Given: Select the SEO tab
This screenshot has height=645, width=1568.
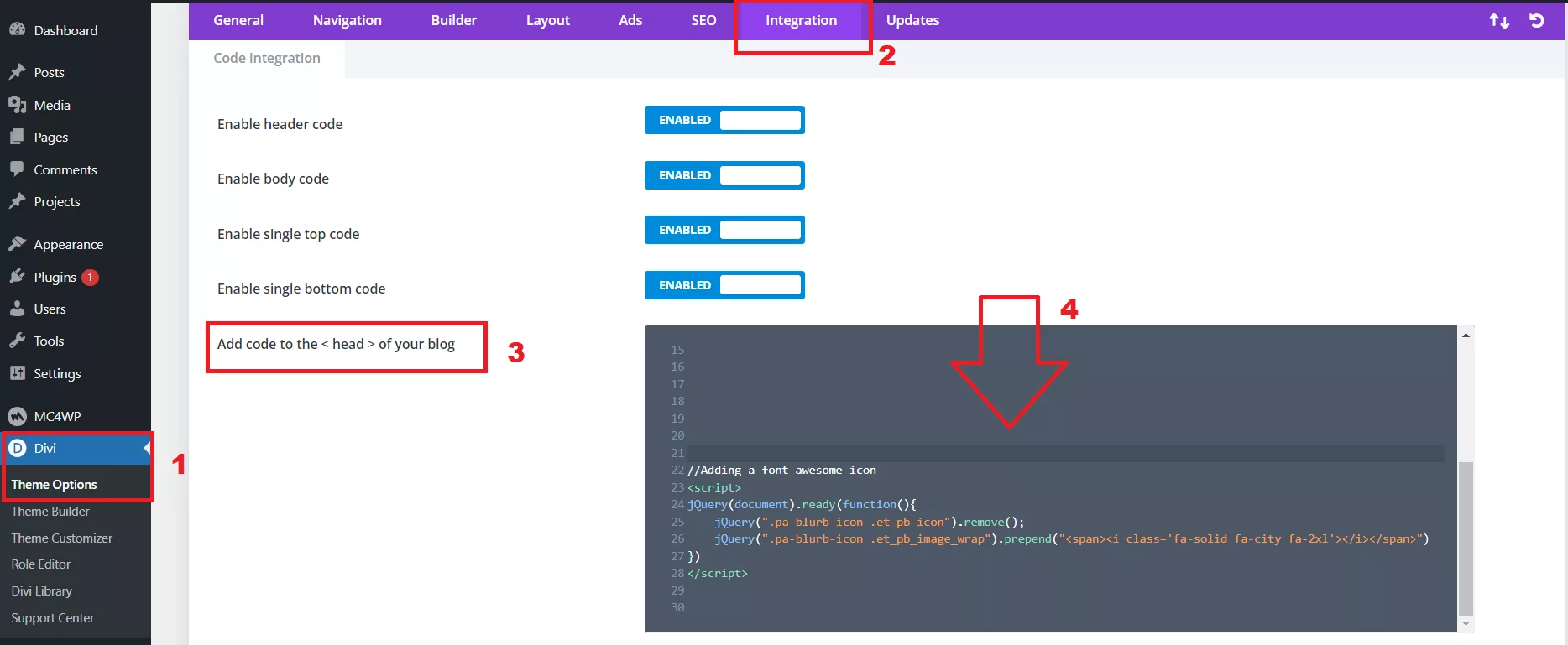Looking at the screenshot, I should pyautogui.click(x=703, y=20).
